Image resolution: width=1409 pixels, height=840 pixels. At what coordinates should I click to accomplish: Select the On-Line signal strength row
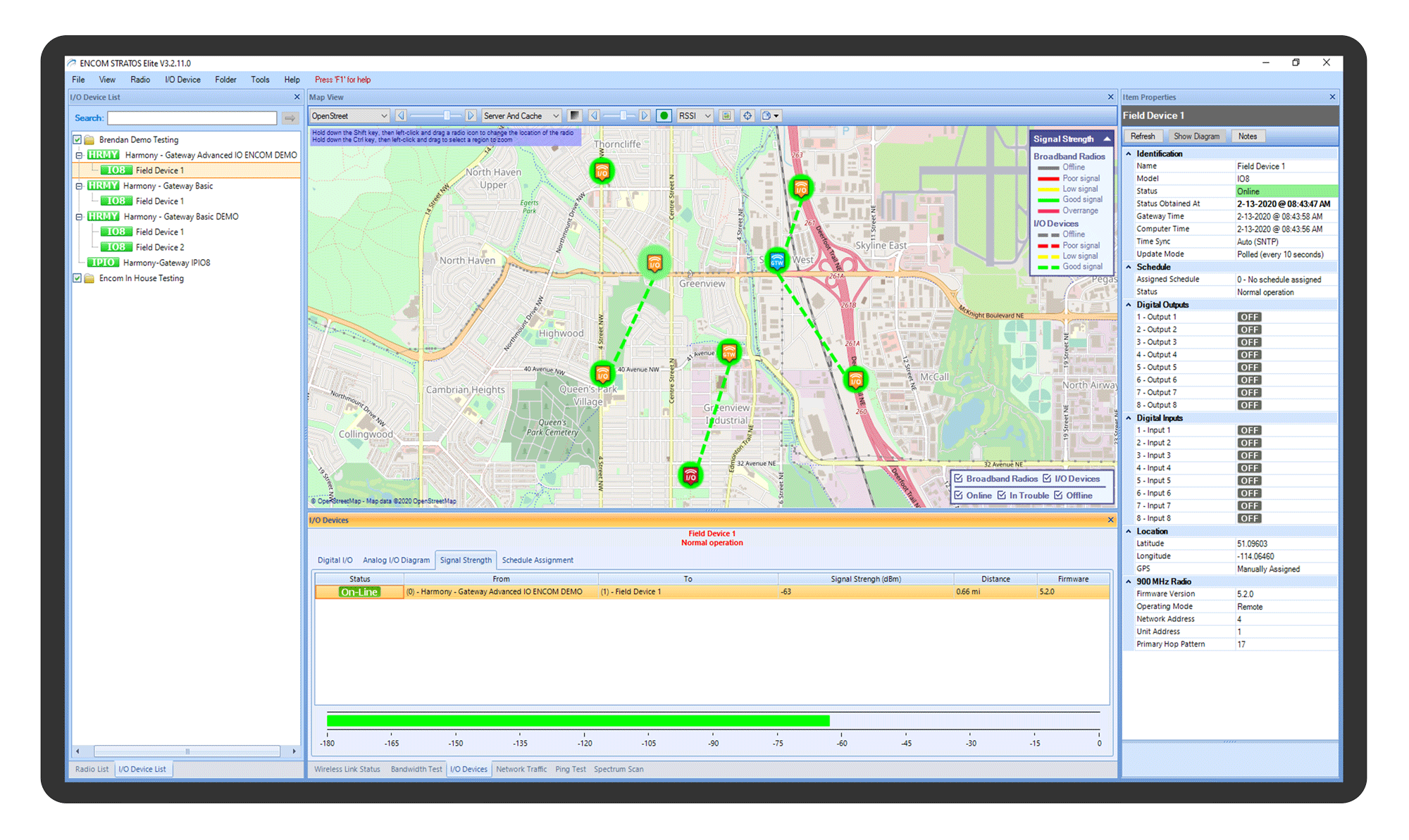712,592
